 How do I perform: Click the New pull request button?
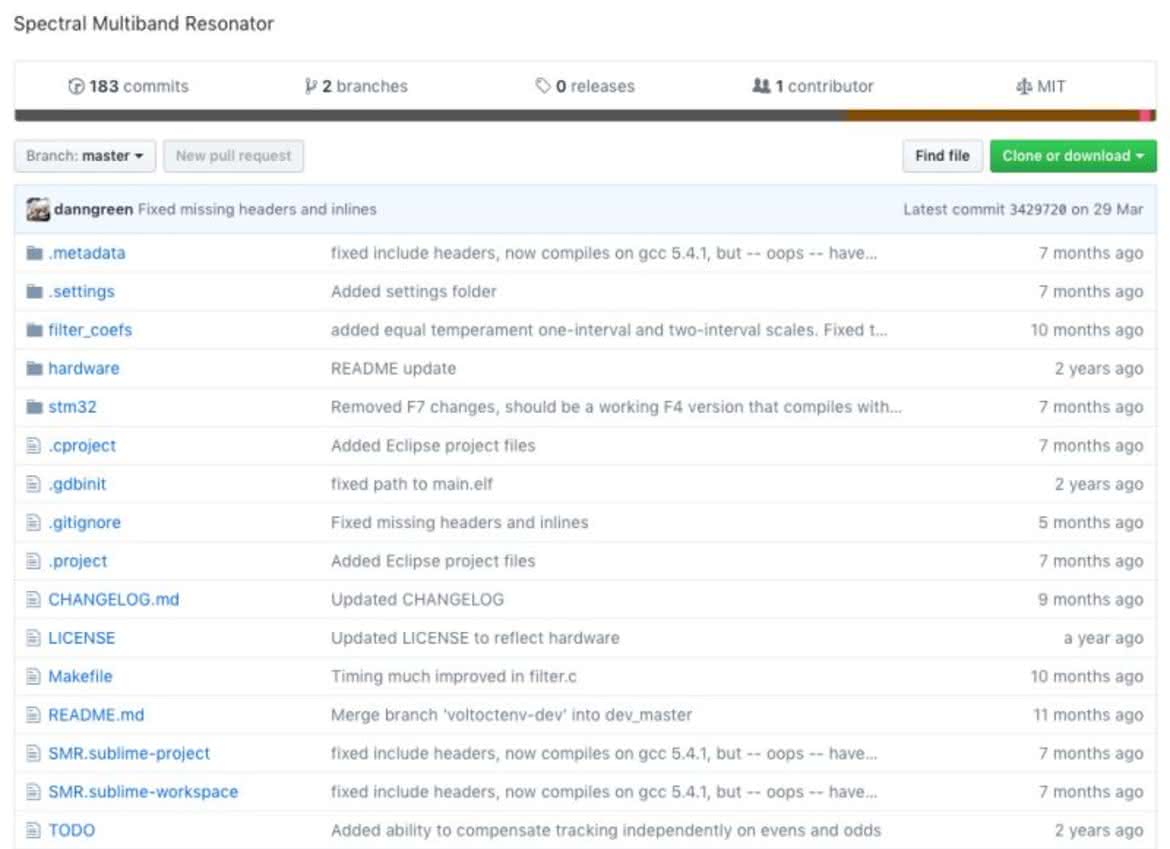tap(234, 156)
